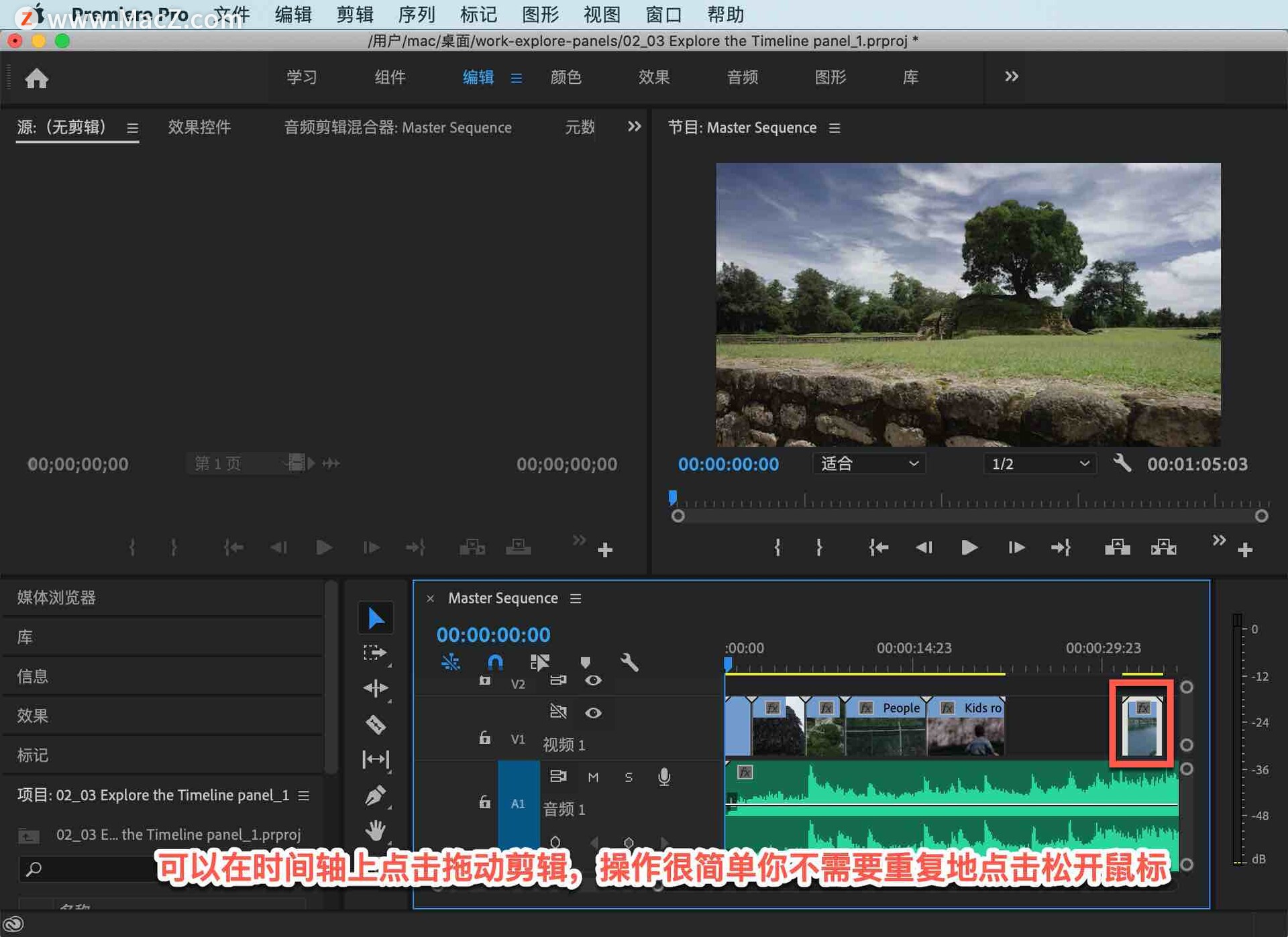Toggle V2 track output eye

pos(593,681)
